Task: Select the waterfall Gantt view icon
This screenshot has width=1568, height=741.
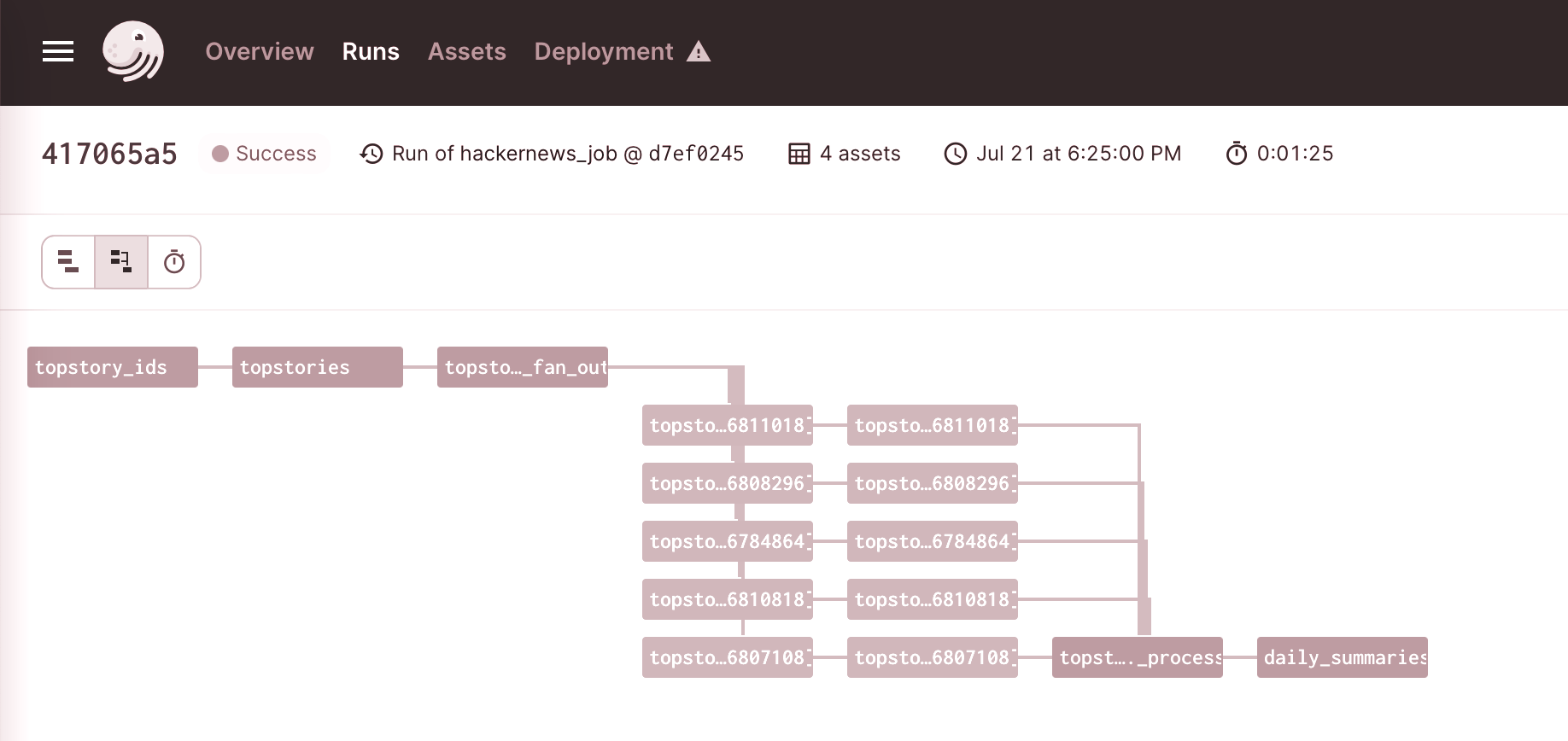Action: (121, 262)
